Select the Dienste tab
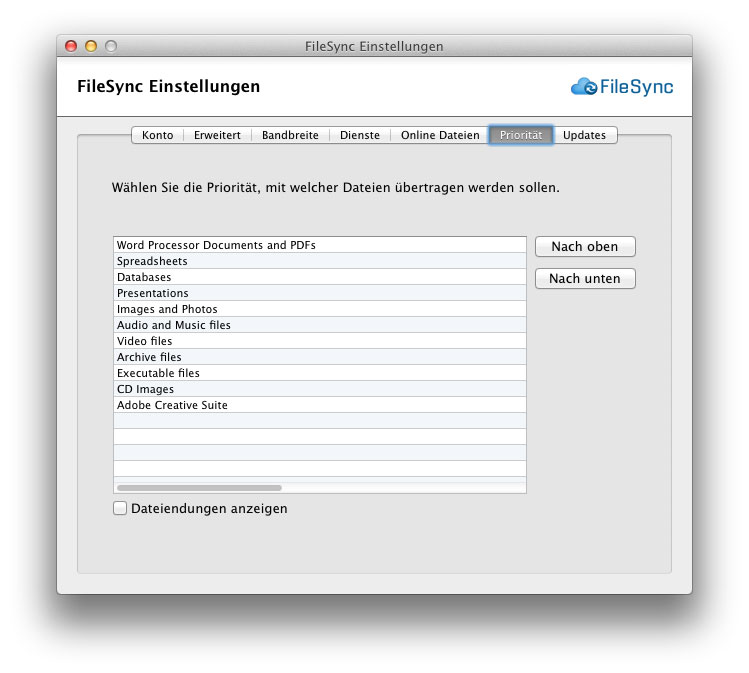The width and height of the screenshot is (749, 673). pyautogui.click(x=360, y=135)
